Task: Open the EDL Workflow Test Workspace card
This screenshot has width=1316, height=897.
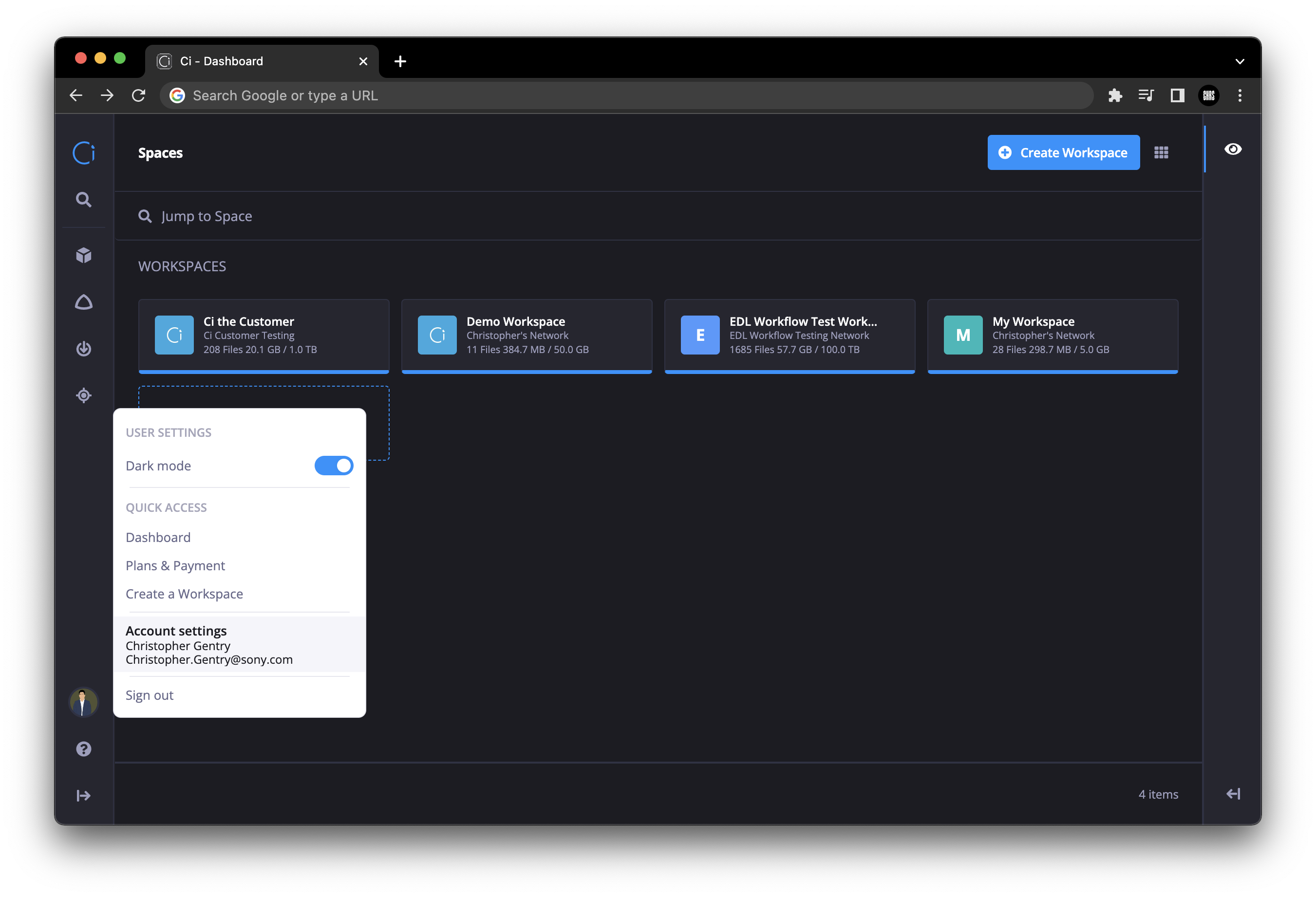Action: [x=790, y=336]
